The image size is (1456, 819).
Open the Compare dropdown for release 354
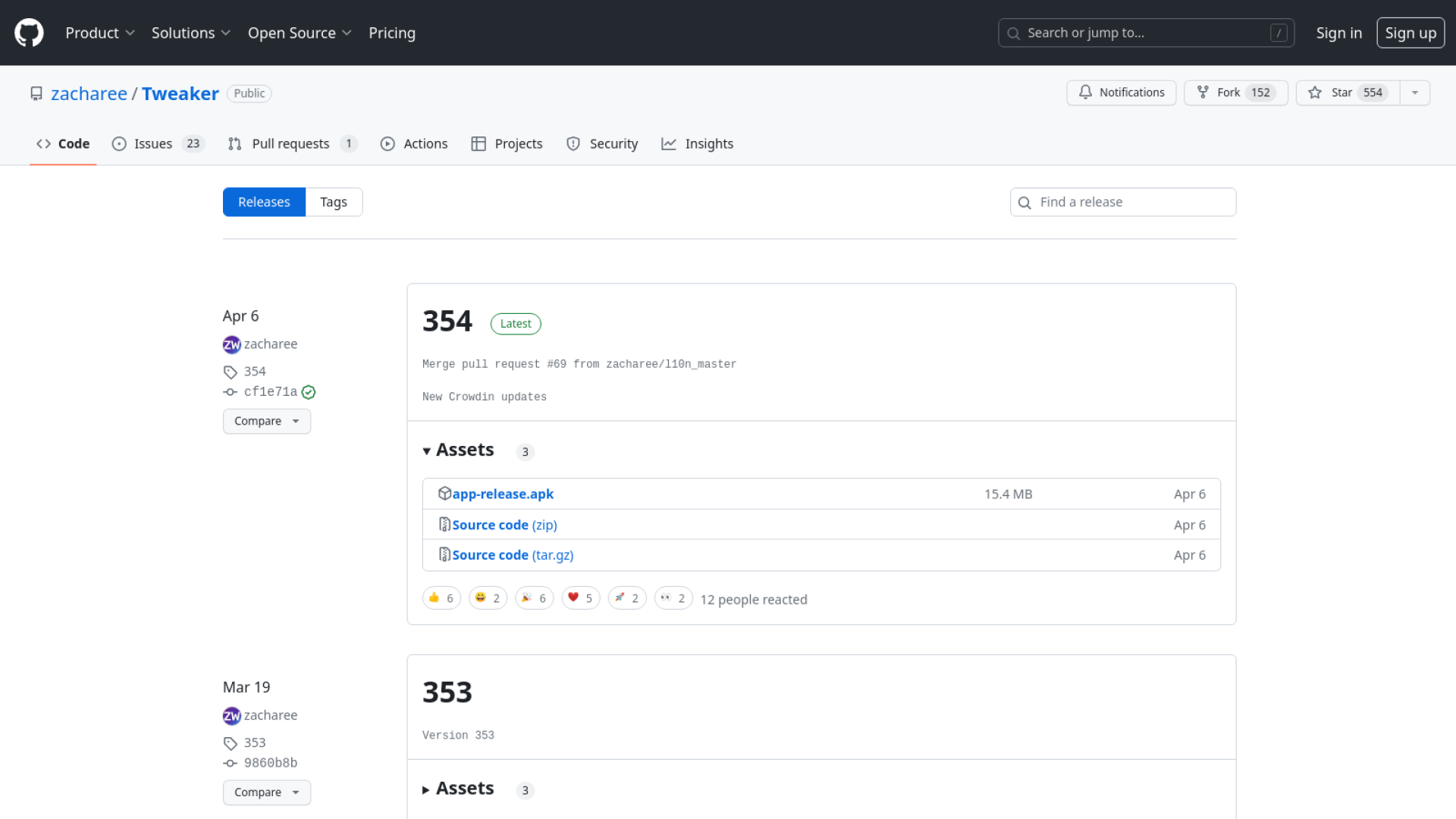266,421
